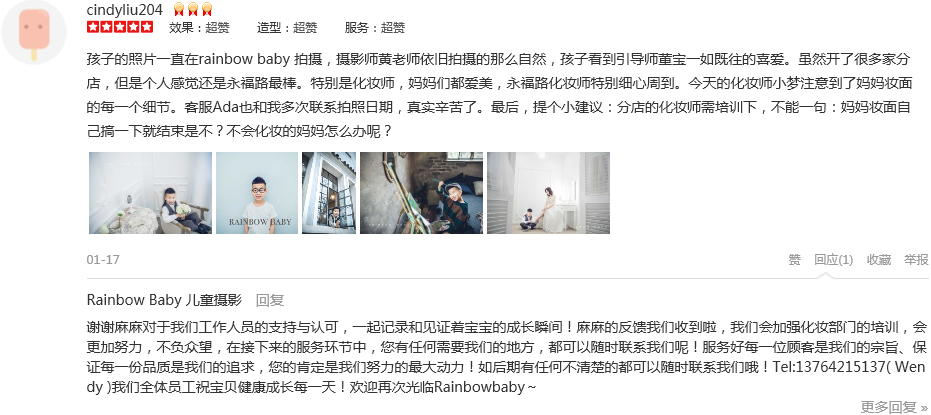Click the 服务：超赞 rating label
This screenshot has width=931, height=415.
(375, 27)
